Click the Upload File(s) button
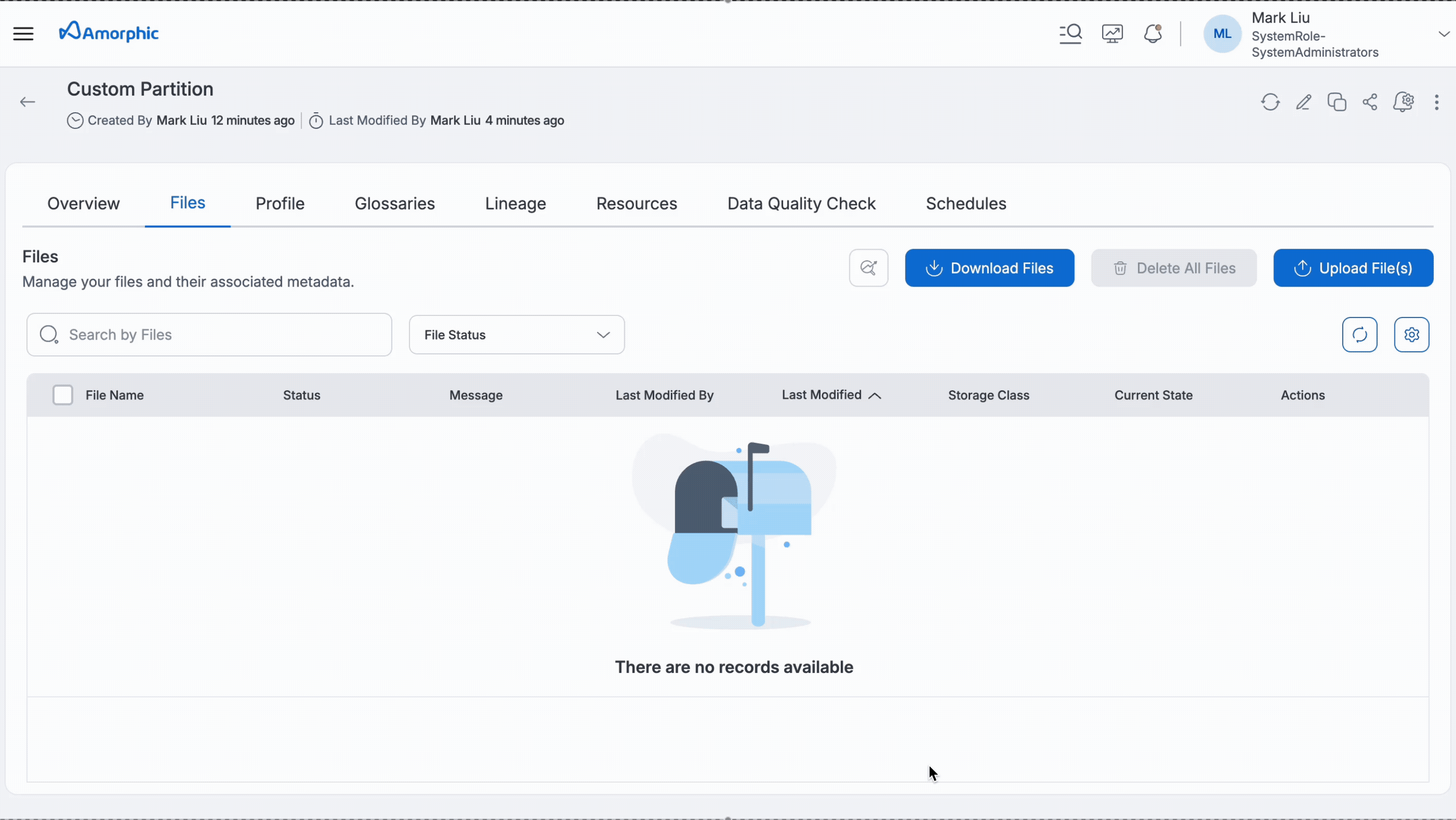 [x=1352, y=268]
